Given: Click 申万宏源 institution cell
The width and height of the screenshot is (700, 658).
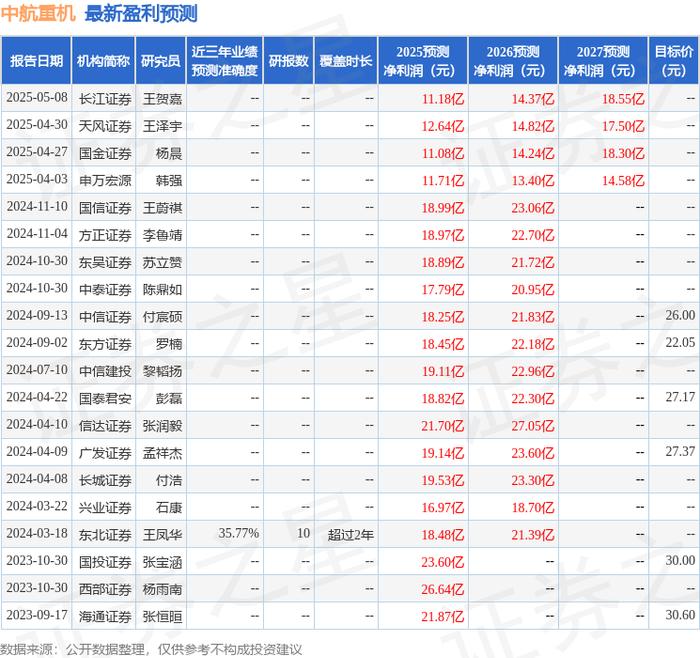Looking at the screenshot, I should 105,180.
